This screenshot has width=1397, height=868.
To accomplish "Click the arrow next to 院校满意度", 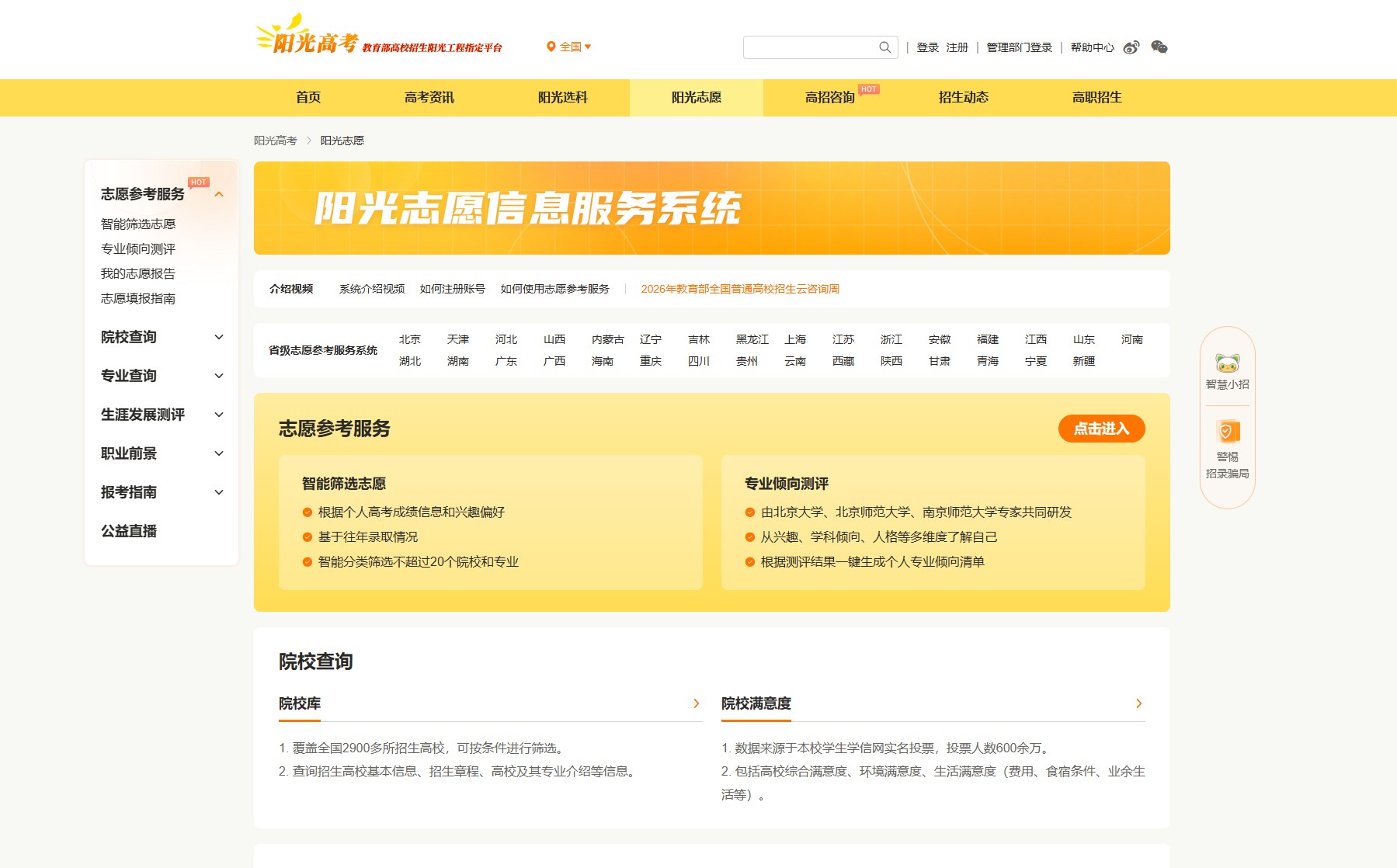I will point(1139,703).
